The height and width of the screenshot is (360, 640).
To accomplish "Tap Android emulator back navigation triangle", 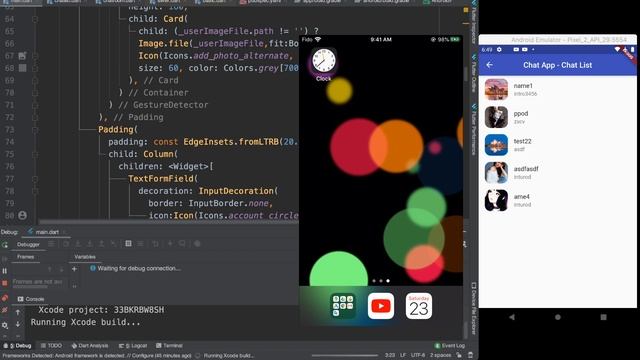I will 512,317.
